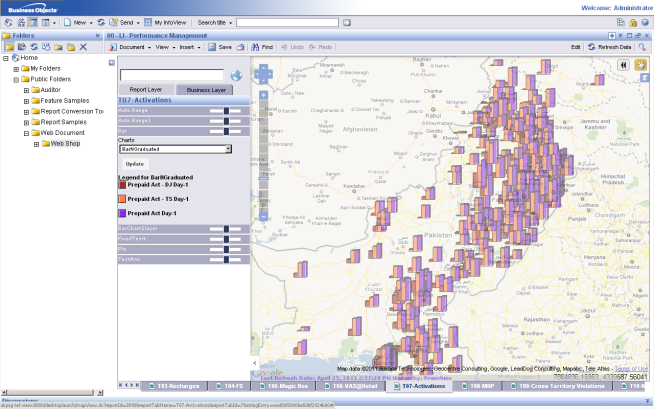The image size is (654, 409).
Task: Click the Update button
Action: [x=135, y=164]
